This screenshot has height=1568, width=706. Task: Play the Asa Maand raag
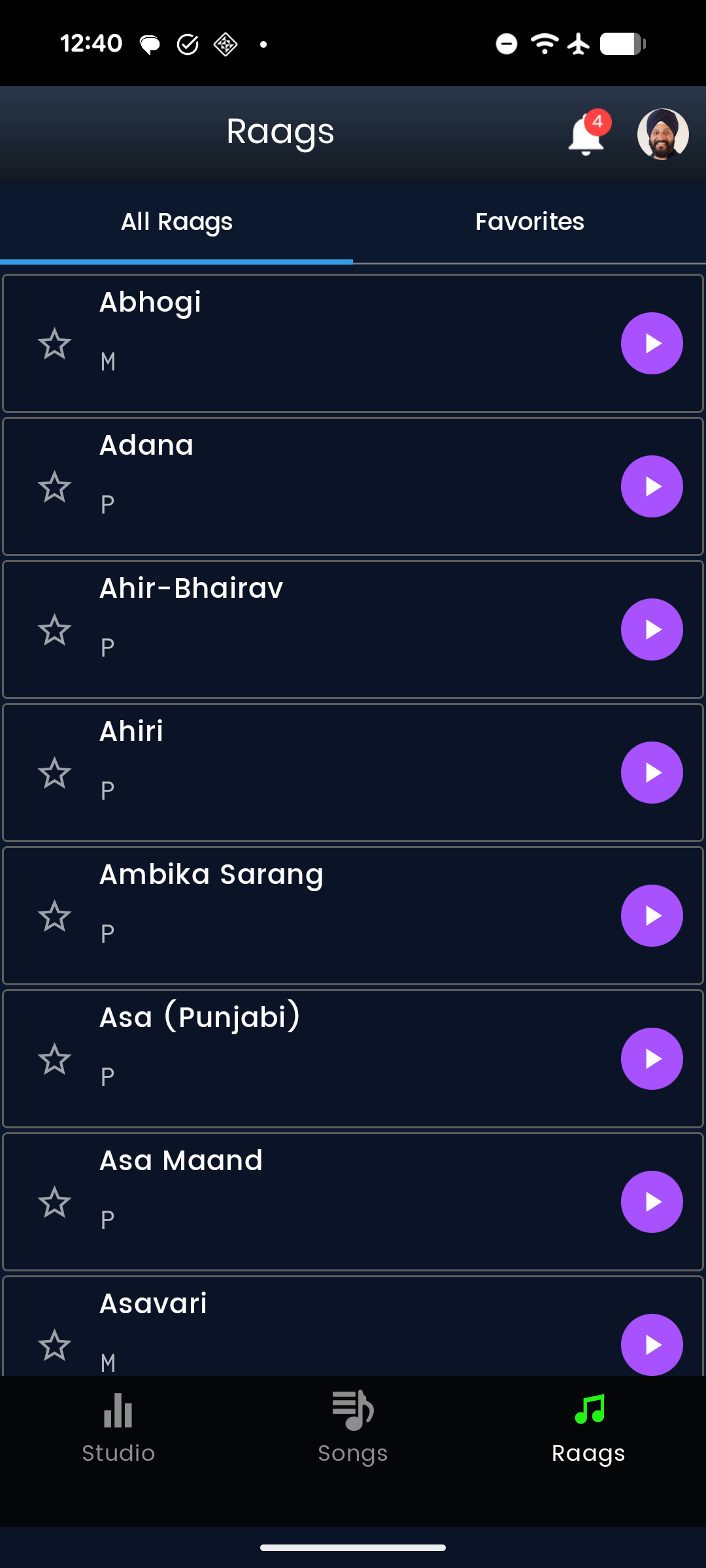point(652,1202)
